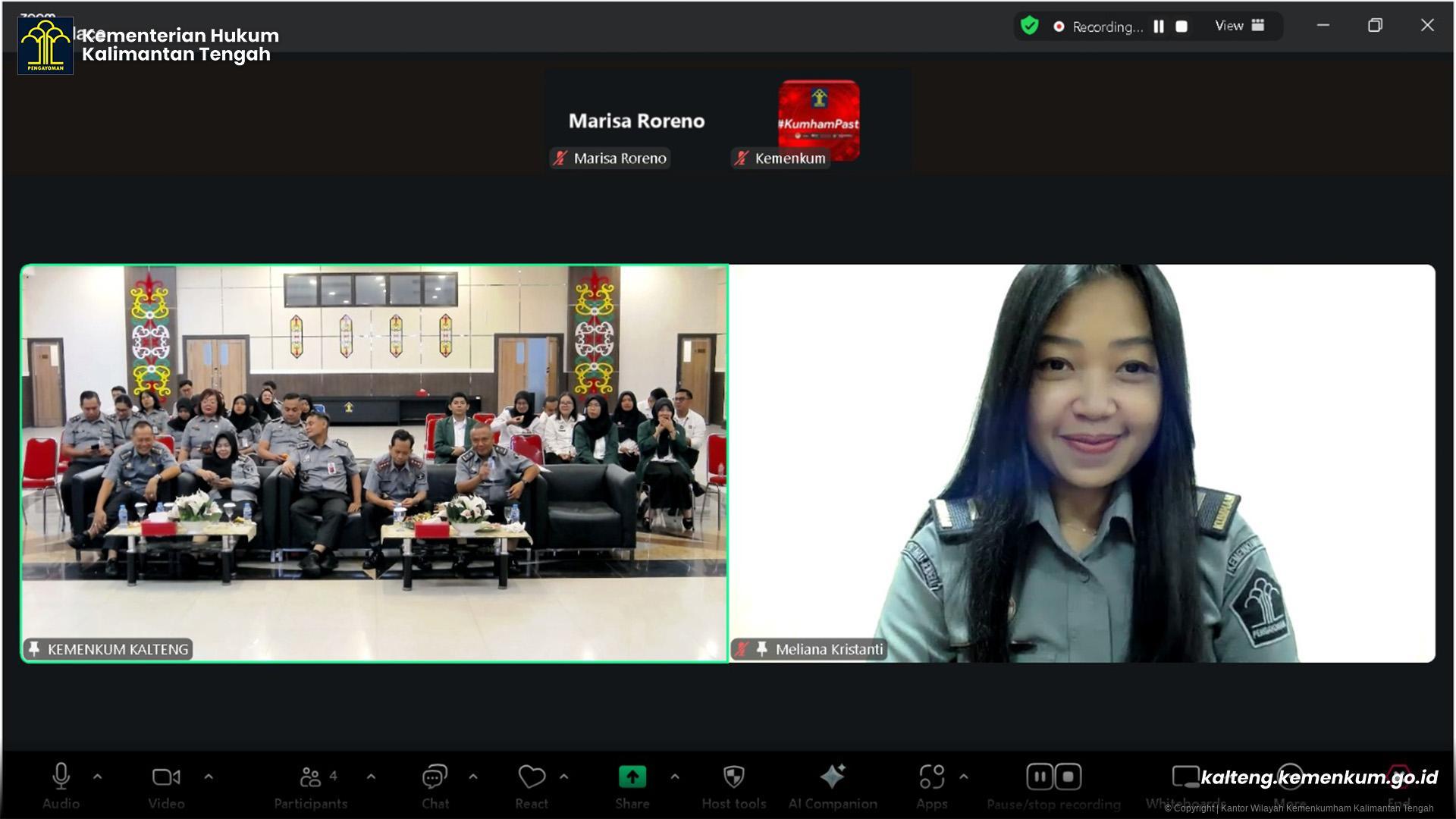Select Meliana Kristanti's video tile
Viewport: 1456px width, 819px height.
click(x=1081, y=463)
